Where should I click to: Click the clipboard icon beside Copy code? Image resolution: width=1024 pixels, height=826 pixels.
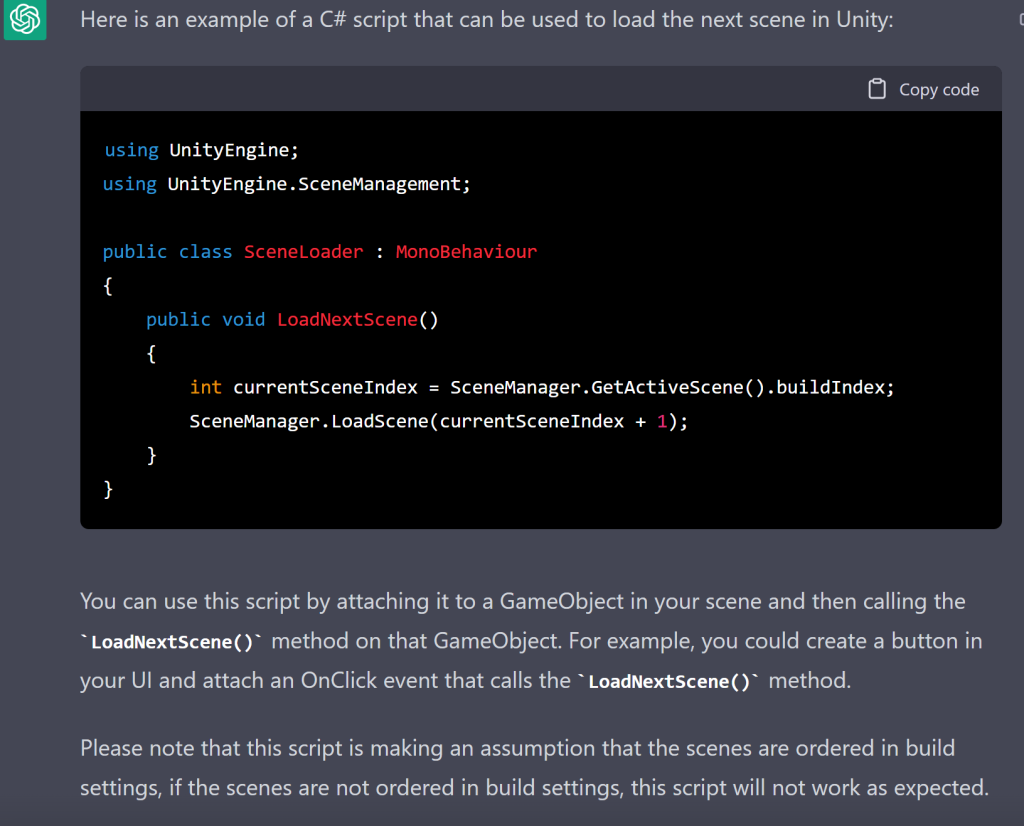(x=876, y=89)
